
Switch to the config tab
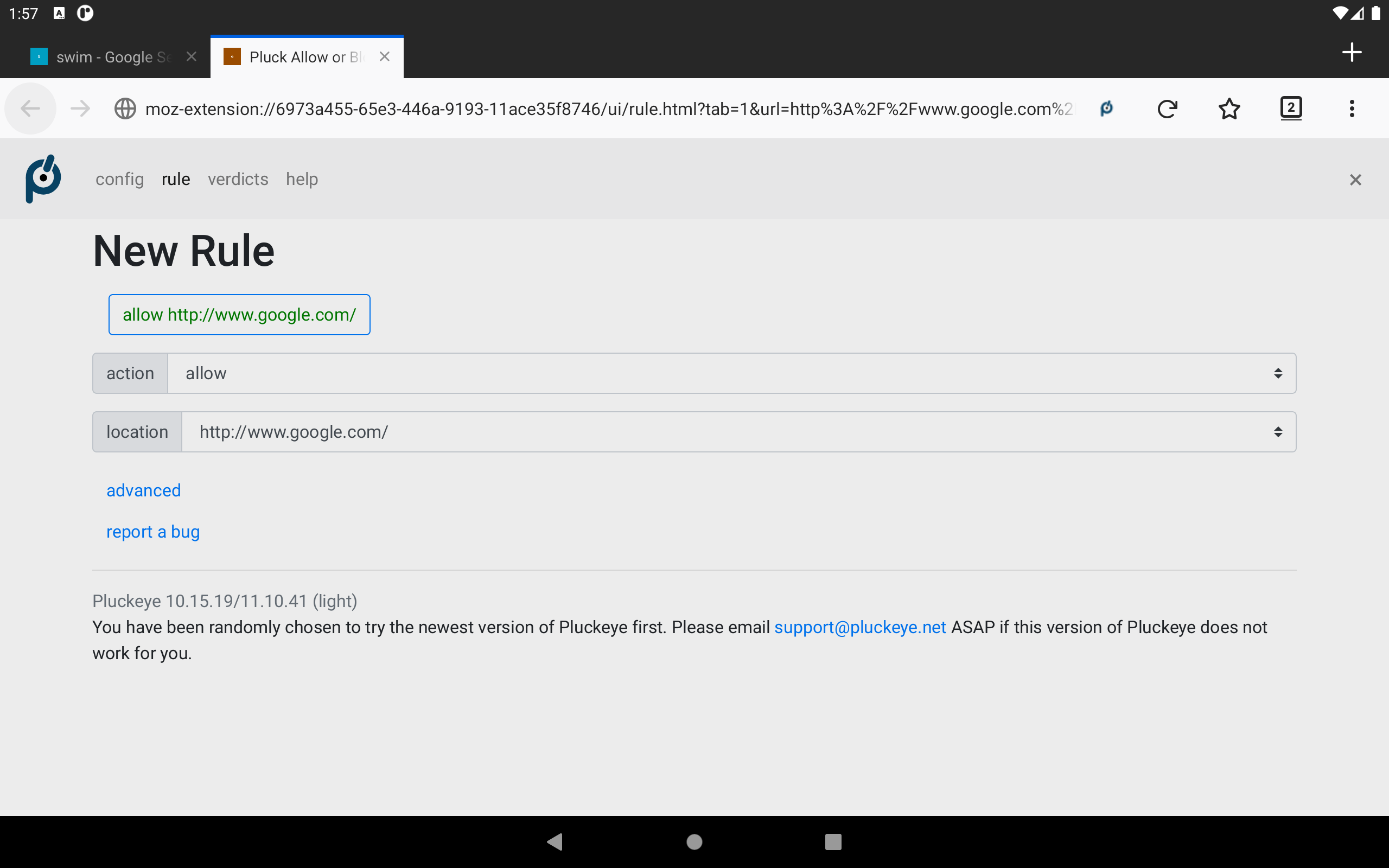tap(119, 179)
